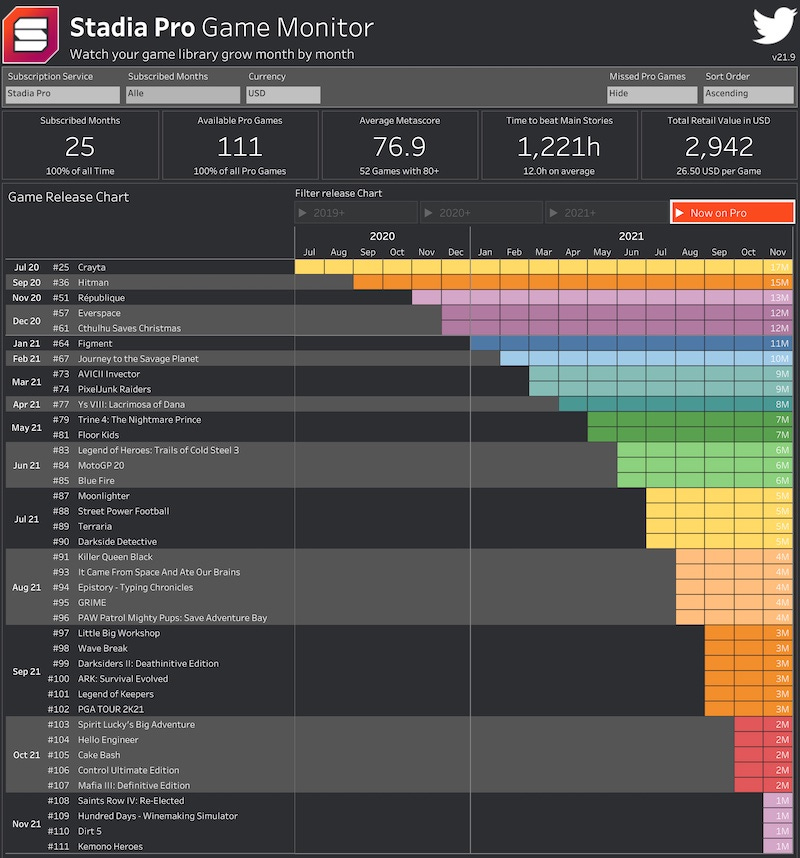800x858 pixels.
Task: Click the ARK: Survival Evolved game name
Action: pyautogui.click(x=123, y=679)
